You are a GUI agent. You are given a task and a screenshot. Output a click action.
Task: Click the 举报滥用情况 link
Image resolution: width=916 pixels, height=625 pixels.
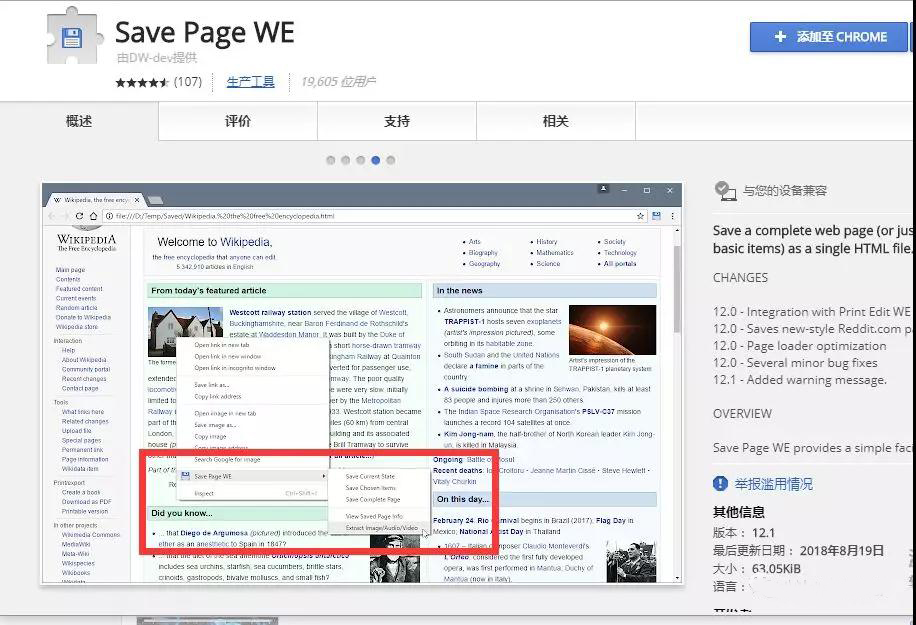pyautogui.click(x=773, y=484)
